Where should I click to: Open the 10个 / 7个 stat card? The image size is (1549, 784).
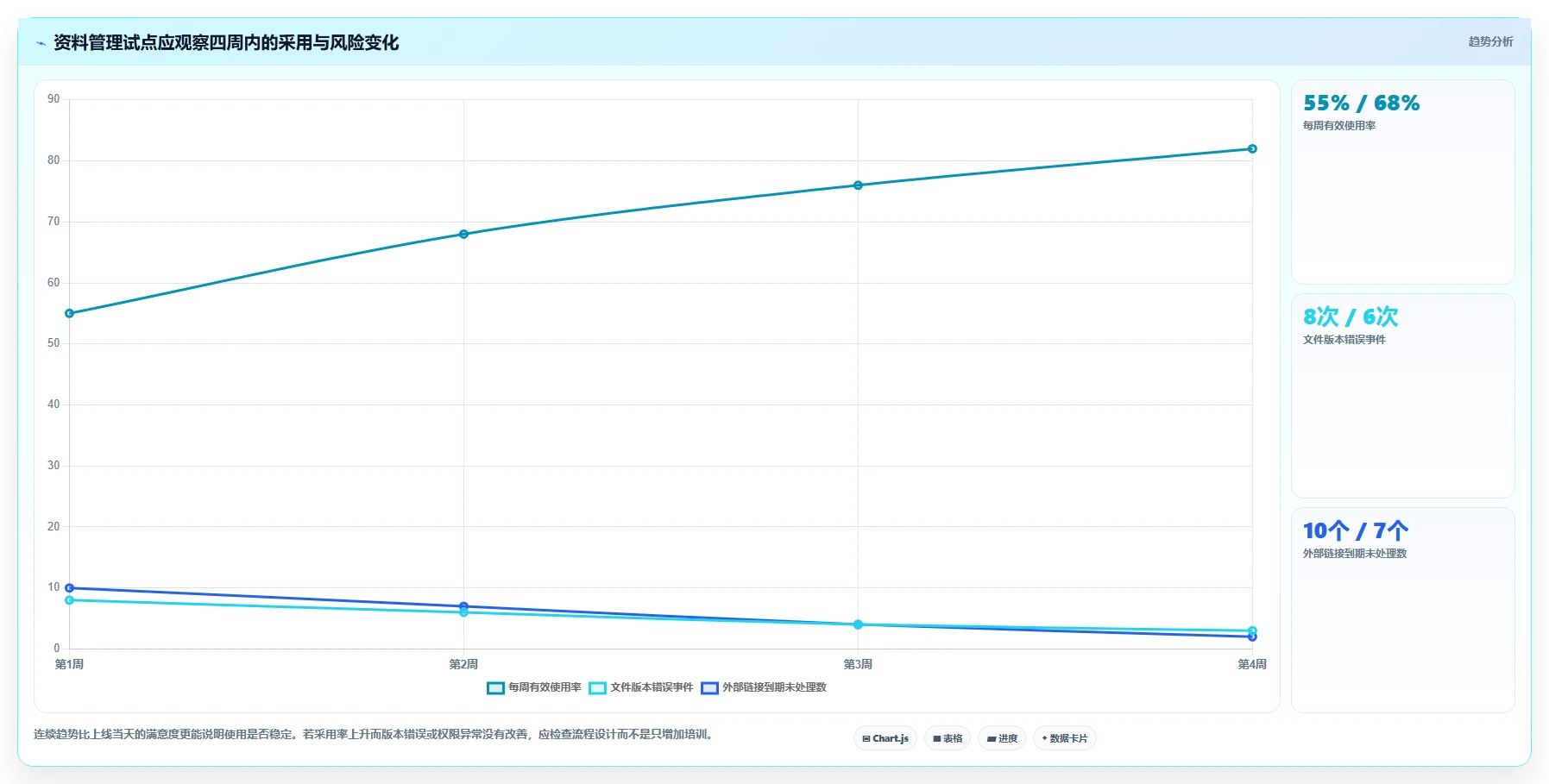point(1403,610)
